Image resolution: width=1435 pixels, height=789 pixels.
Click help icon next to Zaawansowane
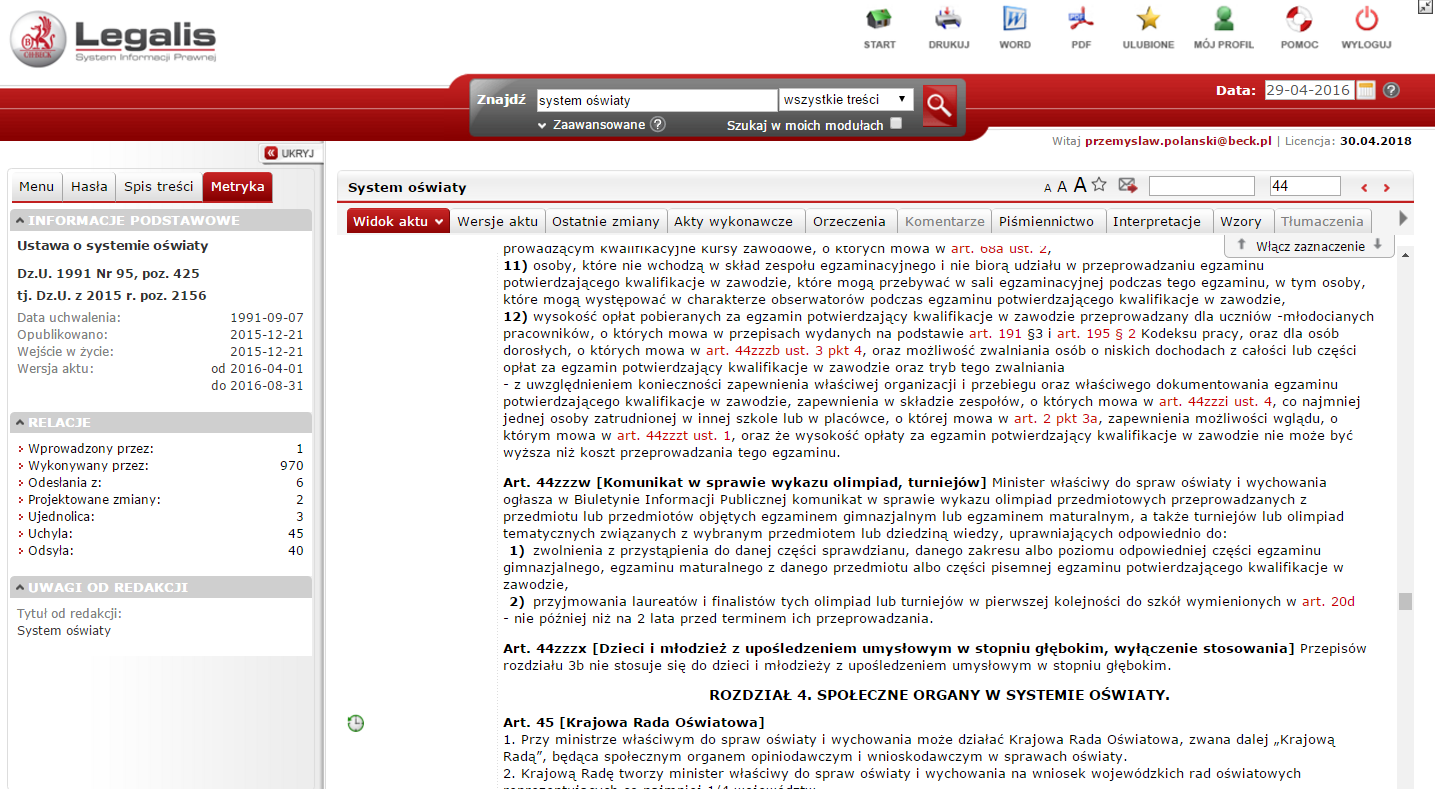[657, 125]
